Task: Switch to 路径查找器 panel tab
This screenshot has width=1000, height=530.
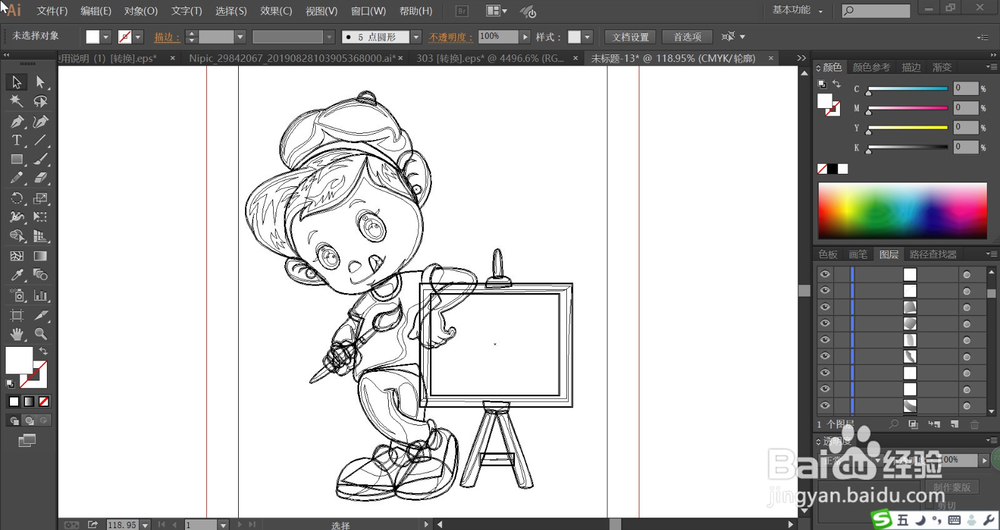Action: pos(933,254)
